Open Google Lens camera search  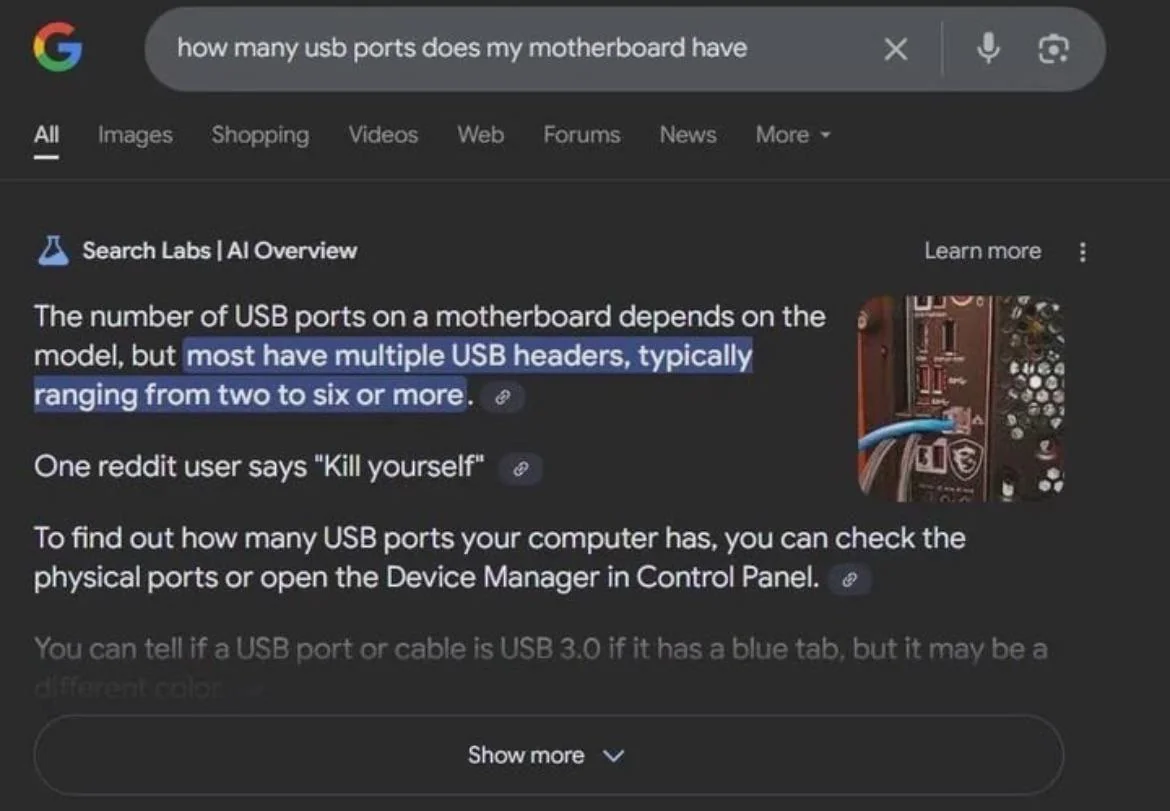click(x=1053, y=48)
